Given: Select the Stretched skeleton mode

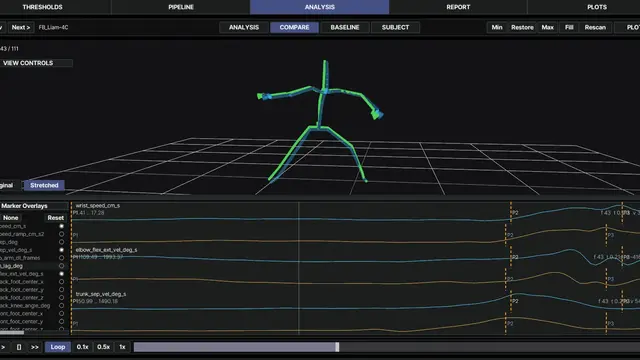Looking at the screenshot, I should tap(44, 185).
